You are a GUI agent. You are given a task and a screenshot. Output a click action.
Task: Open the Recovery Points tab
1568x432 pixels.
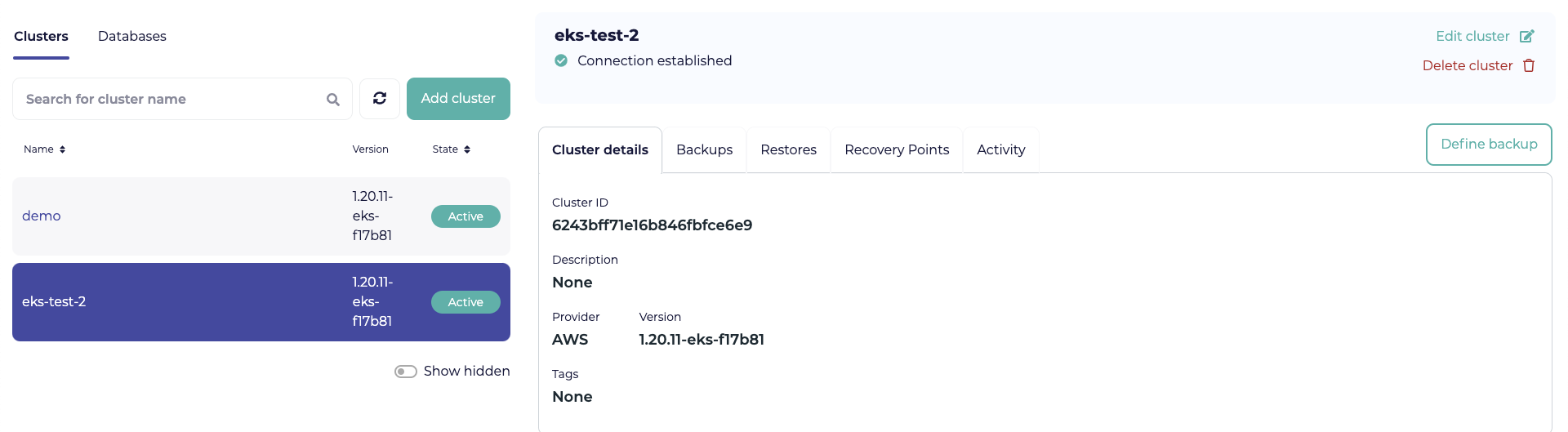coord(897,149)
